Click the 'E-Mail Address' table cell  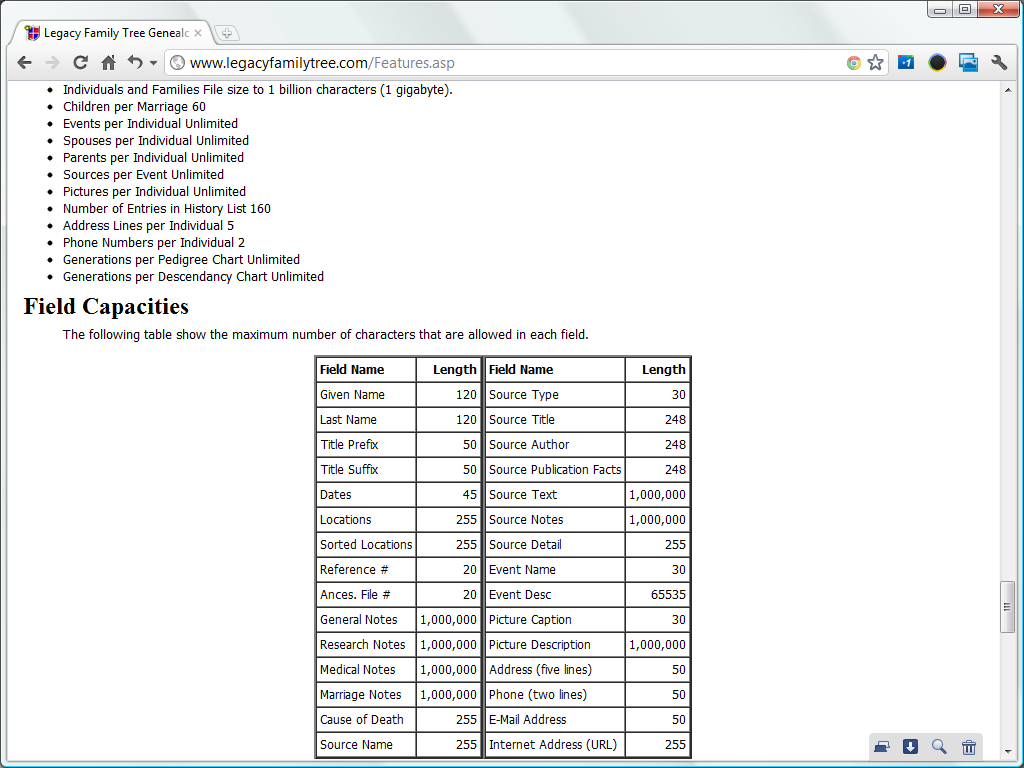point(555,720)
